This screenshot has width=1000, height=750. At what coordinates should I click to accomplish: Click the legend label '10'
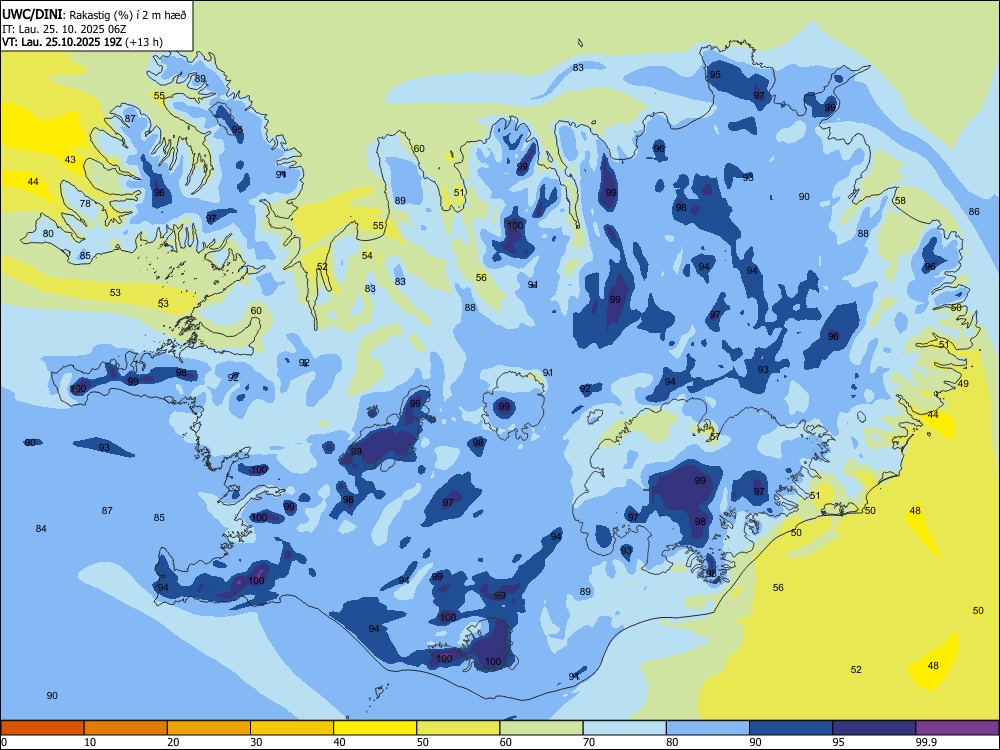90,742
